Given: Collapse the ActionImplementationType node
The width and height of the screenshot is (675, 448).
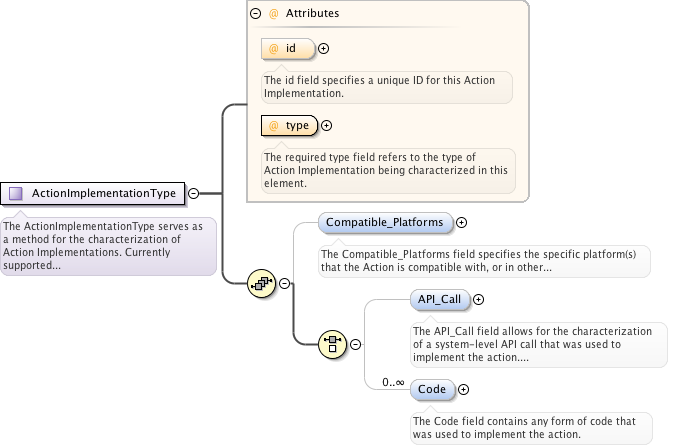Looking at the screenshot, I should (193, 194).
